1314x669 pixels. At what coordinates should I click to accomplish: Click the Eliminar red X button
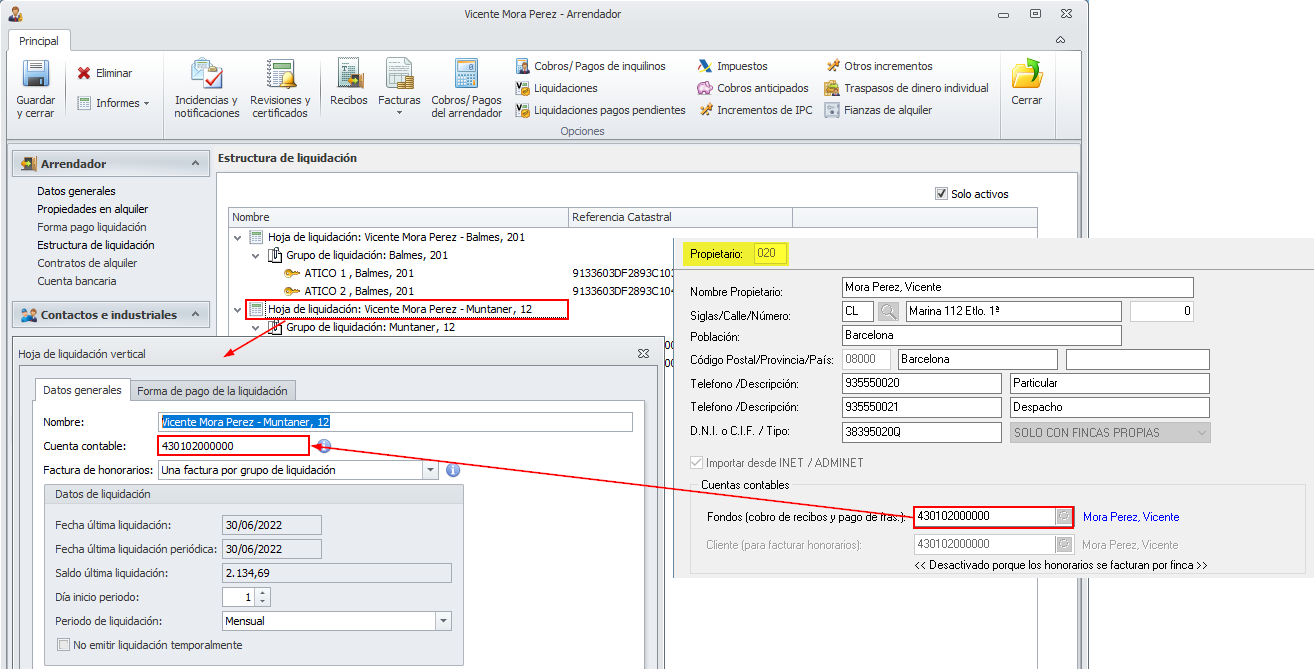(105, 73)
